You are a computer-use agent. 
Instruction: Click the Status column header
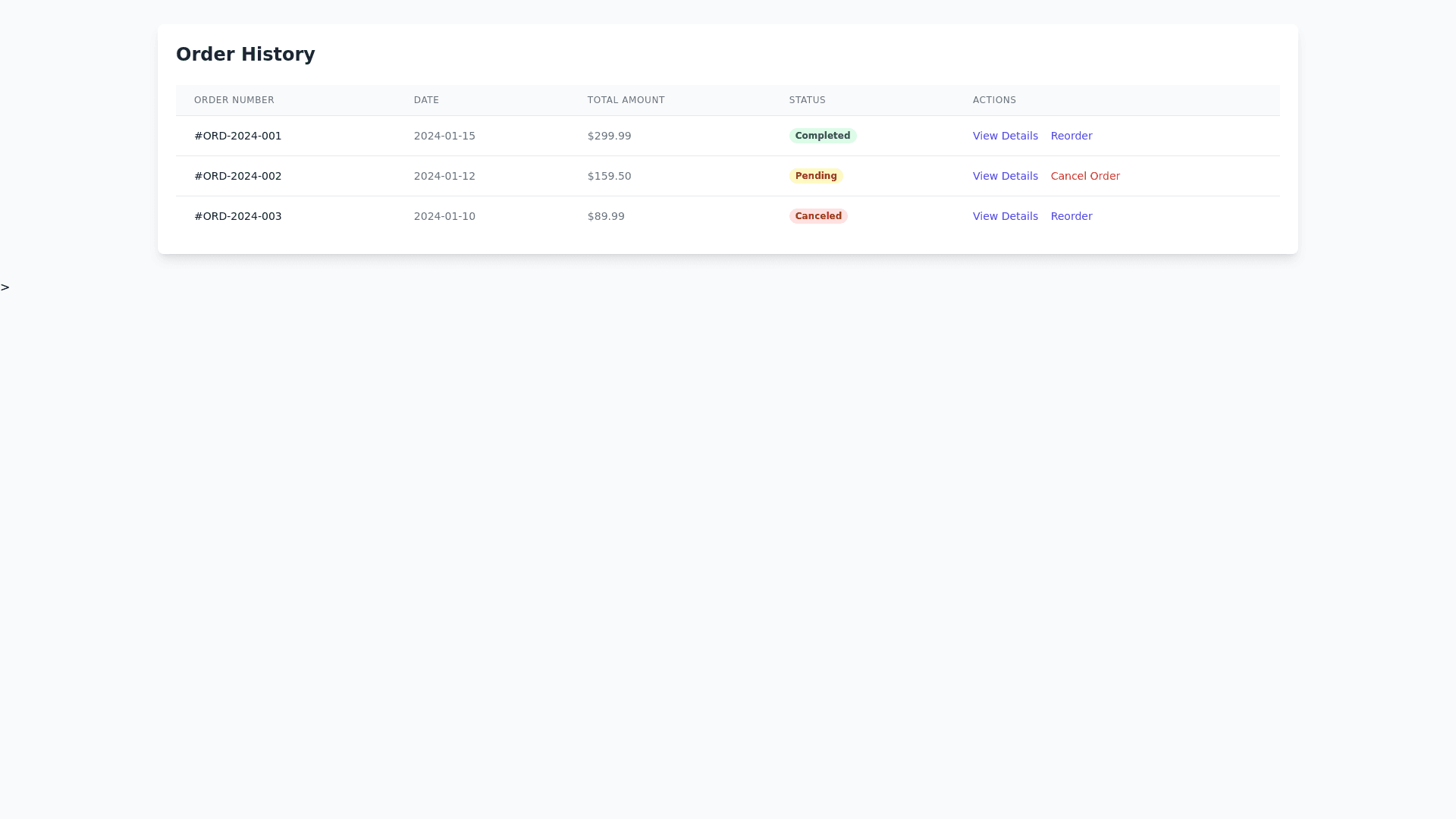click(x=807, y=100)
